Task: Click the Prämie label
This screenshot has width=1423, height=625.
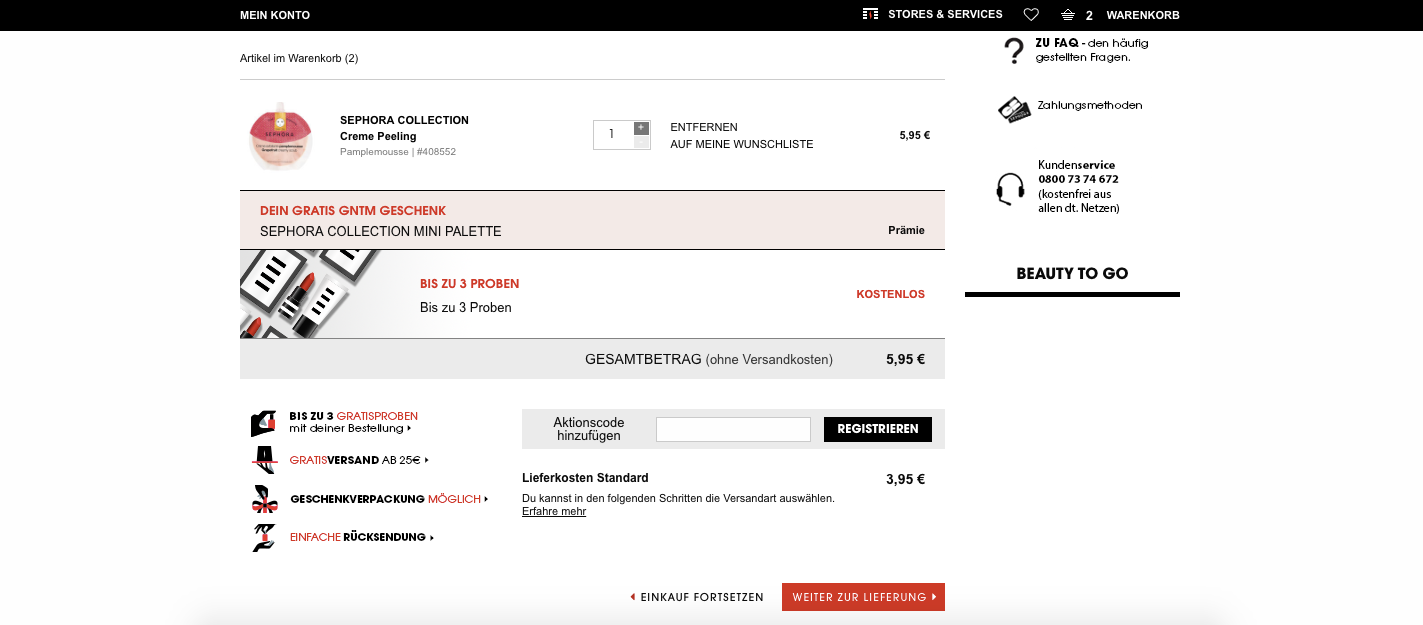Action: pos(906,230)
